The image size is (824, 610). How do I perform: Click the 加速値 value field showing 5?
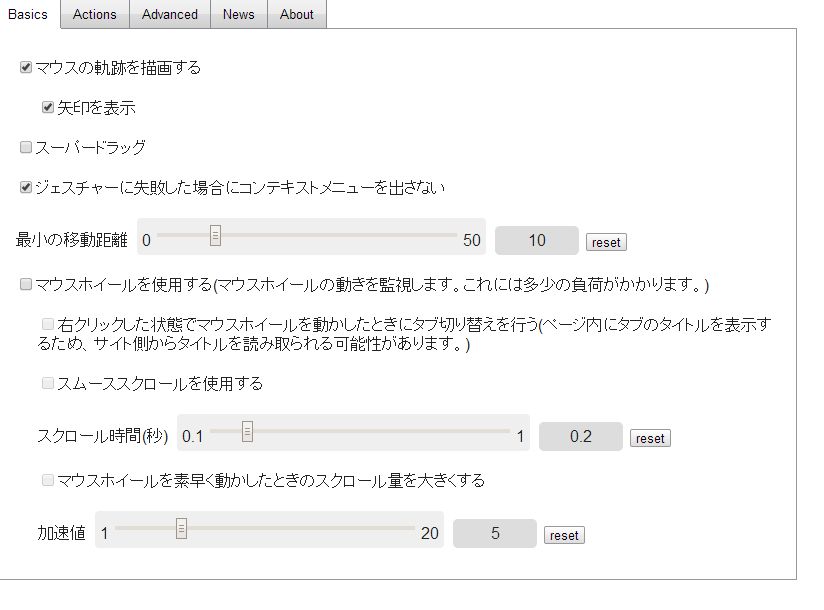click(495, 533)
